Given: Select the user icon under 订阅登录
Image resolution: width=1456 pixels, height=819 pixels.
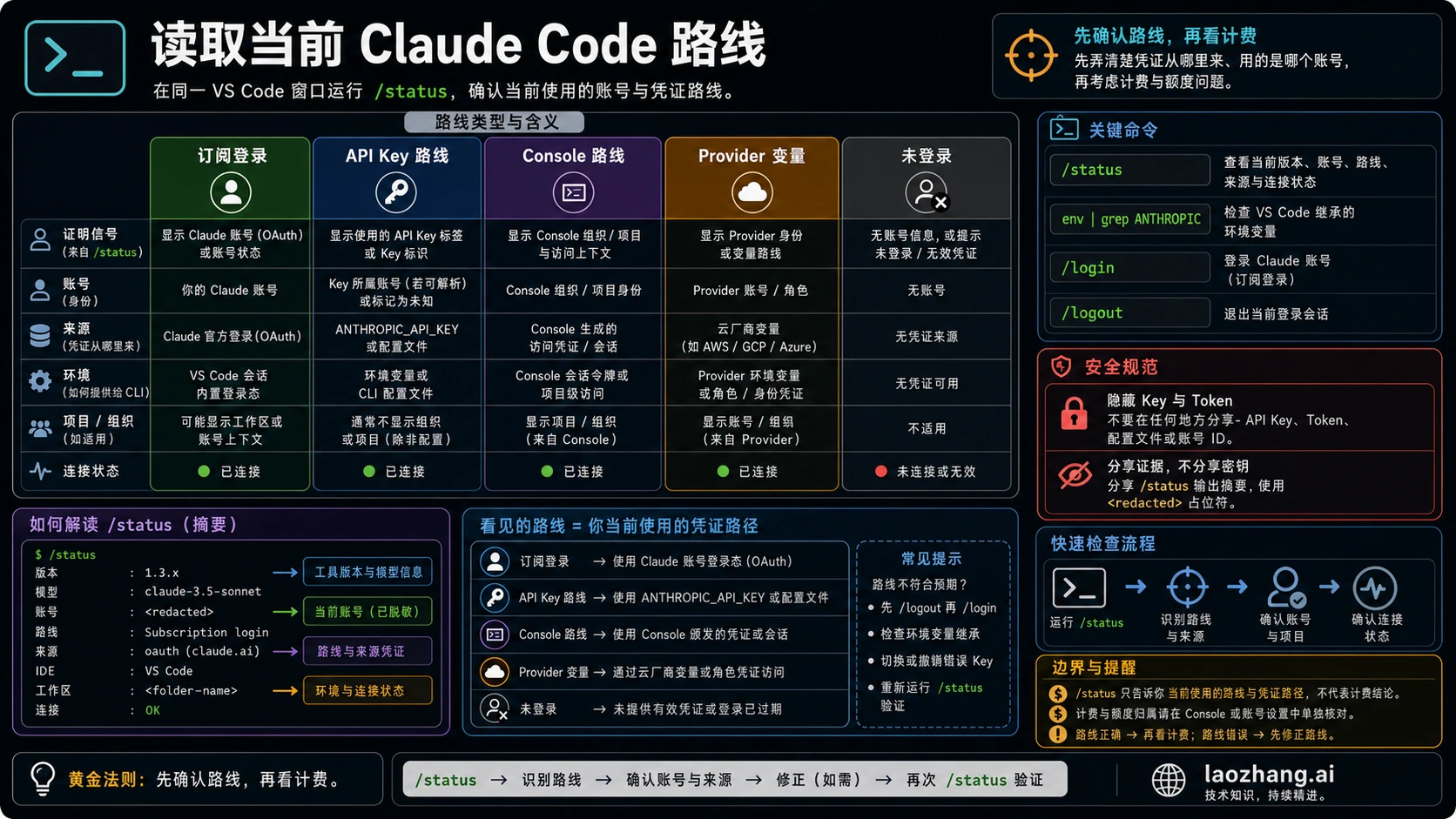Looking at the screenshot, I should pos(231,192).
